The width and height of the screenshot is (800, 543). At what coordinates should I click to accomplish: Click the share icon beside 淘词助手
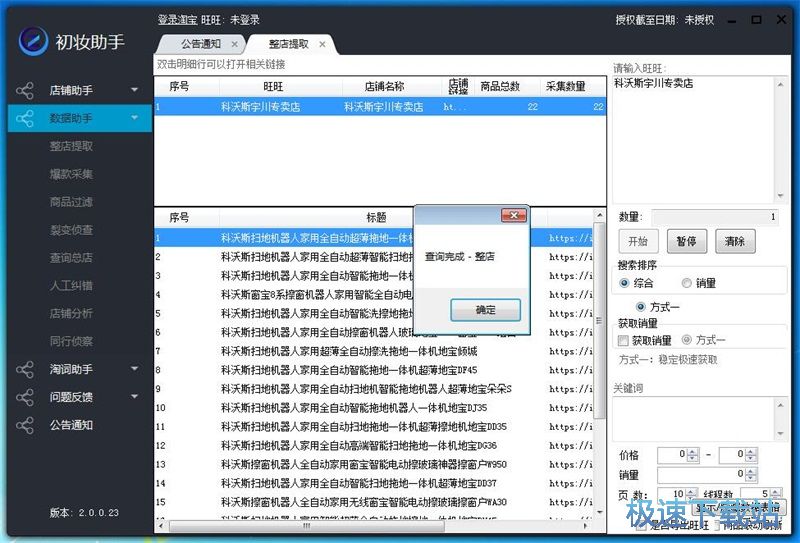[24, 369]
